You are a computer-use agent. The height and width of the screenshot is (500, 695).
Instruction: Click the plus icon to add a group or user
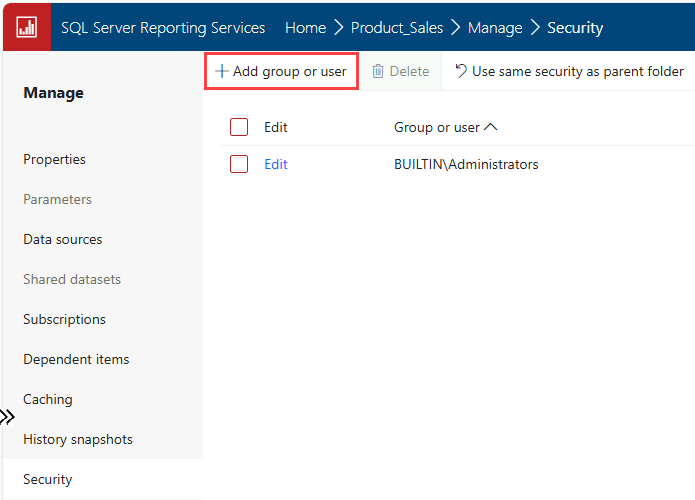coord(222,72)
